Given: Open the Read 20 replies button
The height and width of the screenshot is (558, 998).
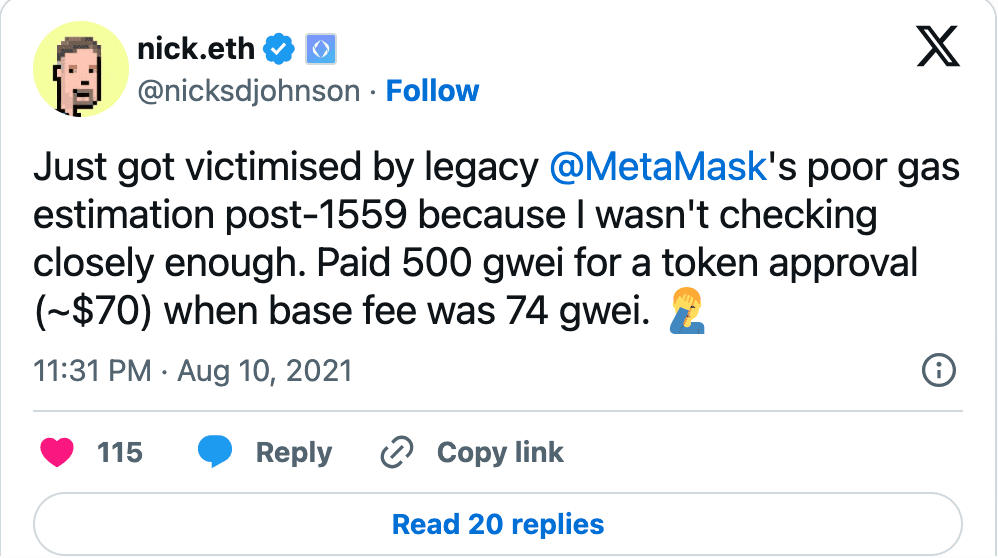Looking at the screenshot, I should point(498,524).
